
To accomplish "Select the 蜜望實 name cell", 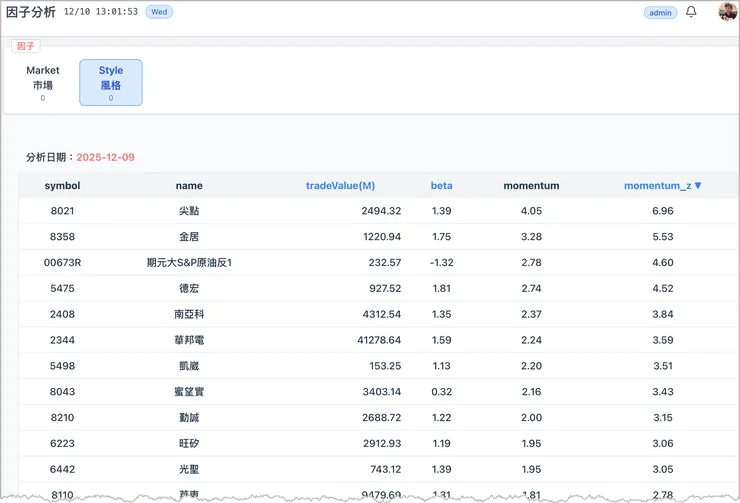I will click(x=189, y=392).
